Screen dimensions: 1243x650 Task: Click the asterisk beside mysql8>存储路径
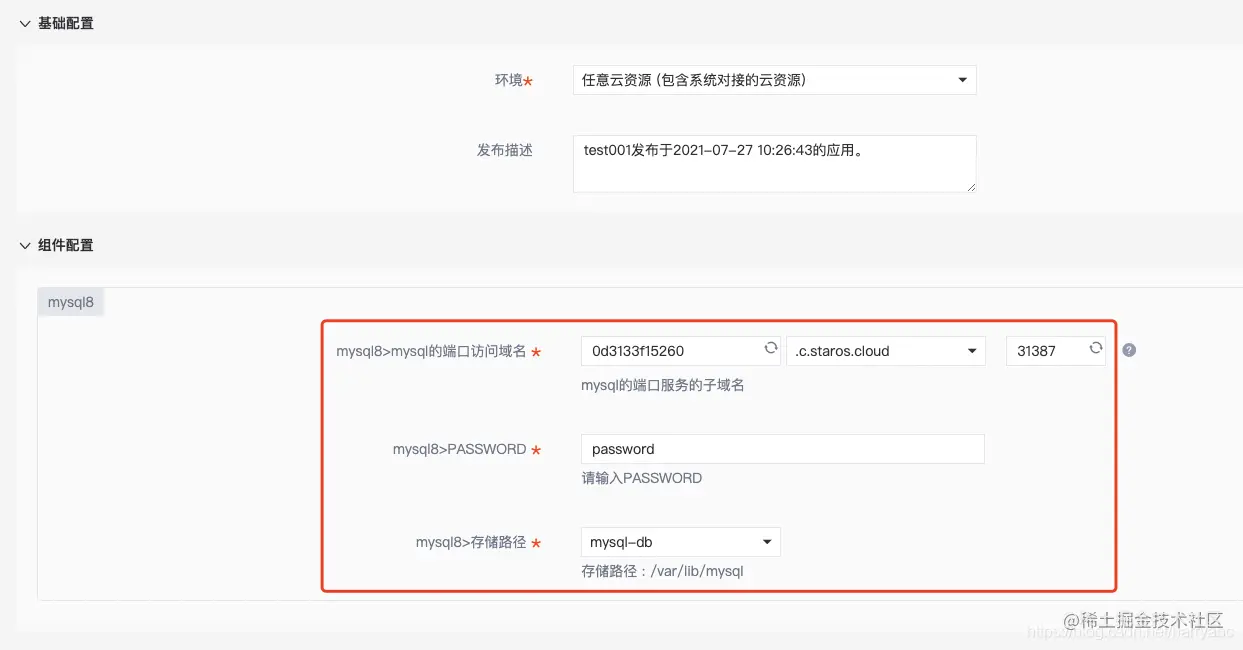pos(535,542)
